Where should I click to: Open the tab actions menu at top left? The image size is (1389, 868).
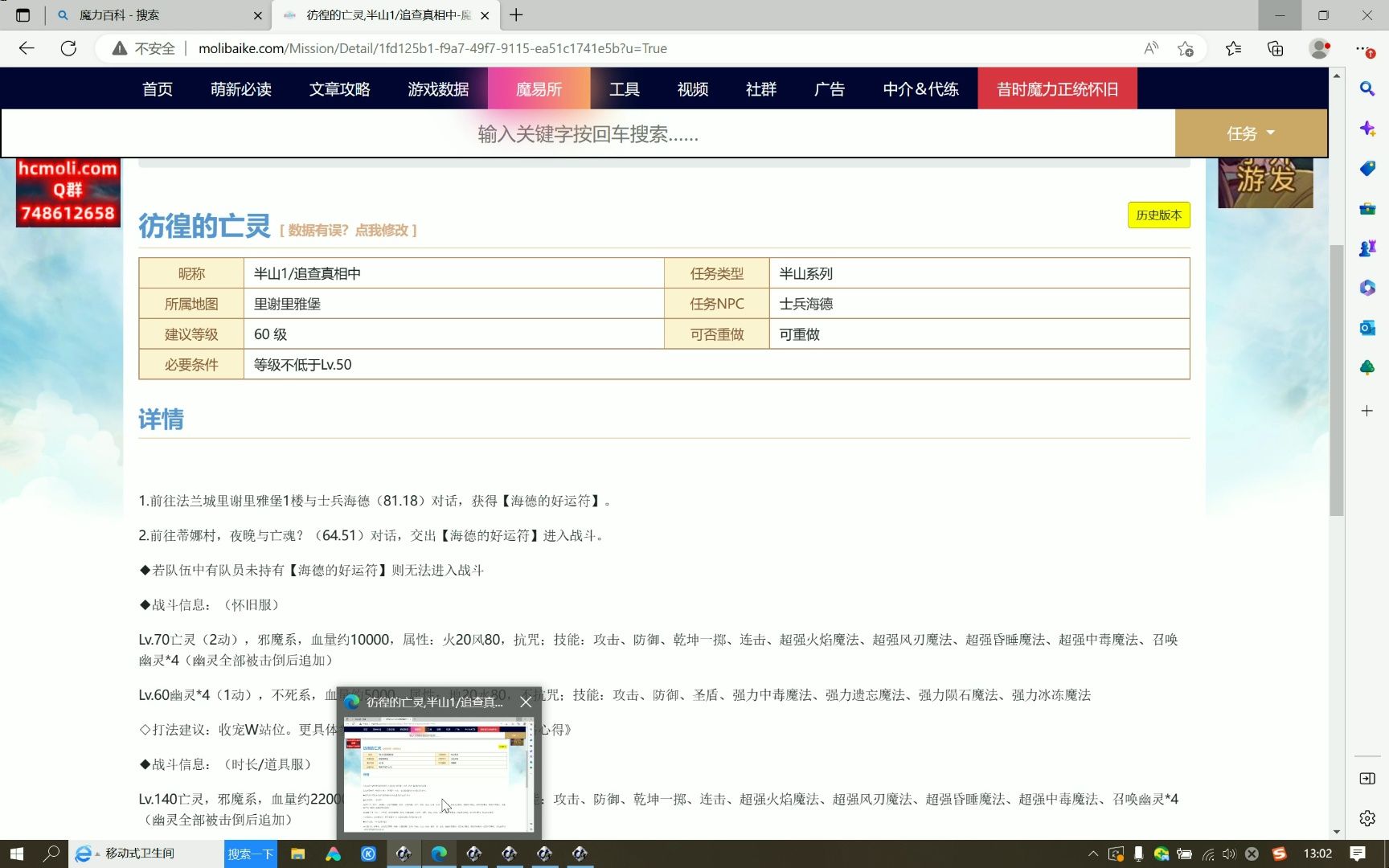[22, 15]
